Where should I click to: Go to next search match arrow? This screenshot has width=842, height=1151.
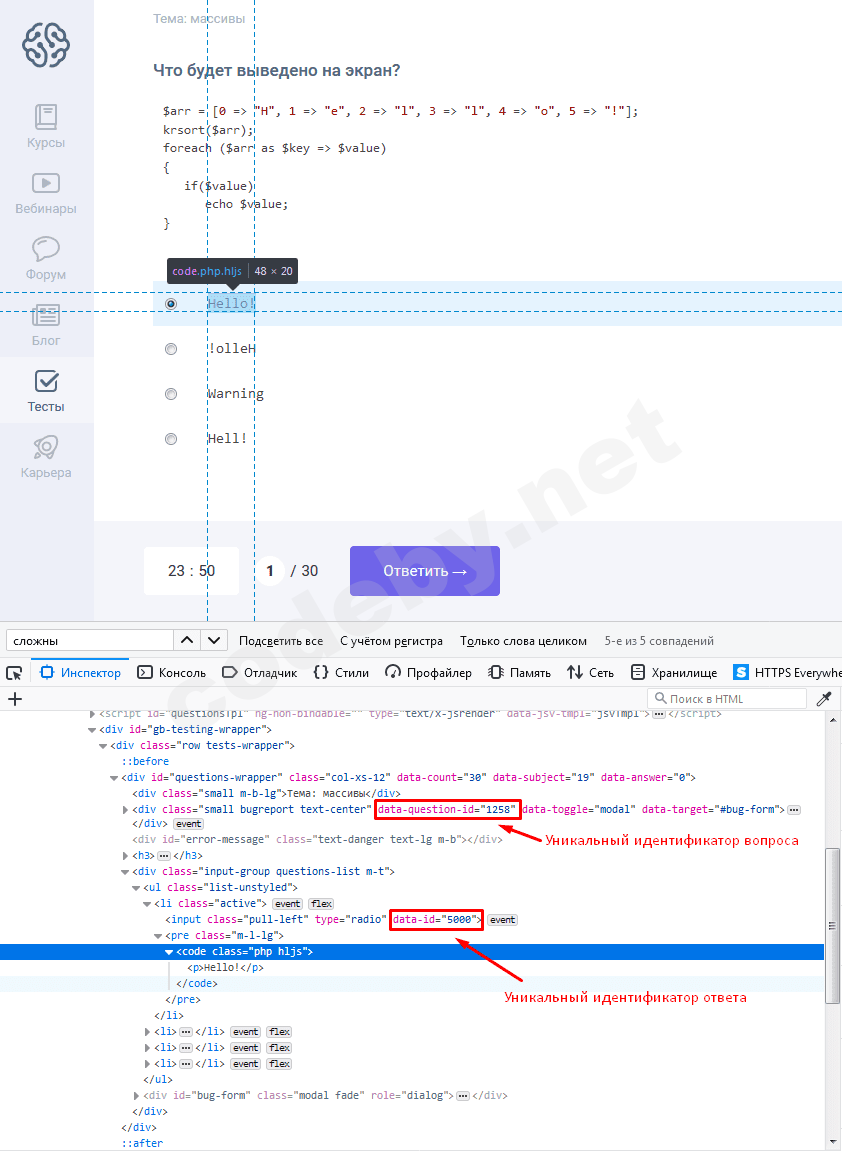214,641
